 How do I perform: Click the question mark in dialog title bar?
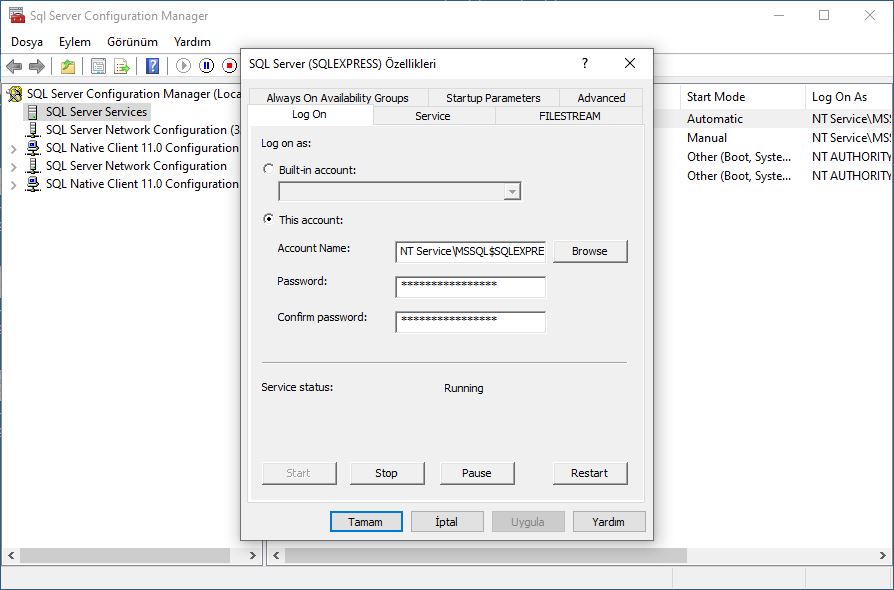click(x=585, y=63)
